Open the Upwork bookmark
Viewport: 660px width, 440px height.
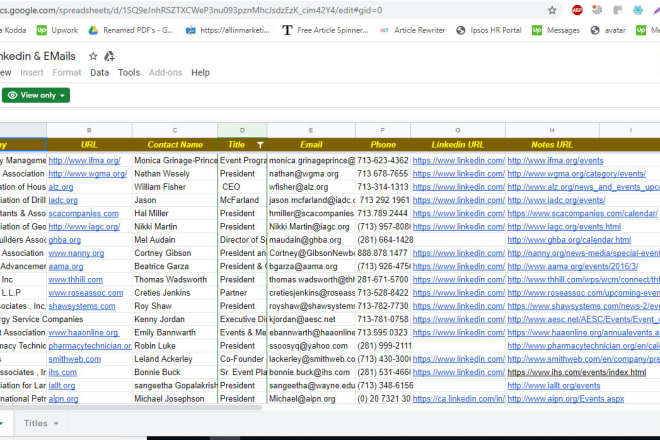pos(57,30)
